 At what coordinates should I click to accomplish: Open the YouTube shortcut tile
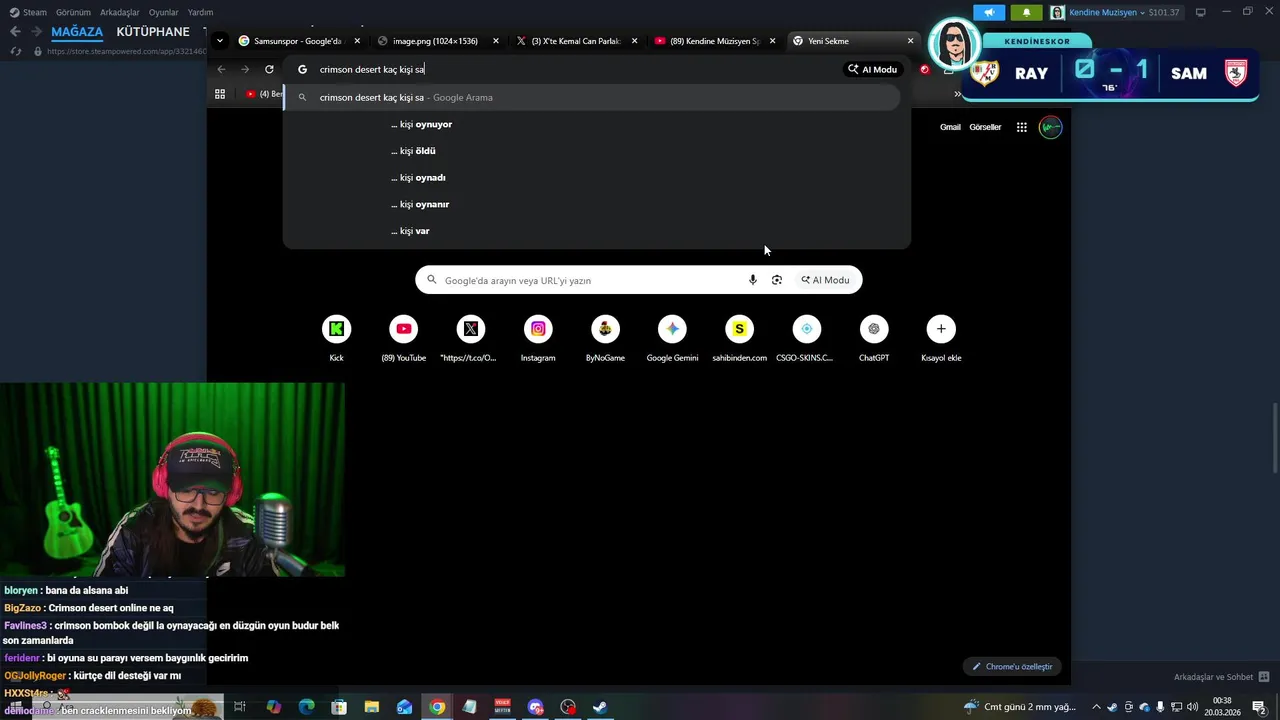(404, 338)
